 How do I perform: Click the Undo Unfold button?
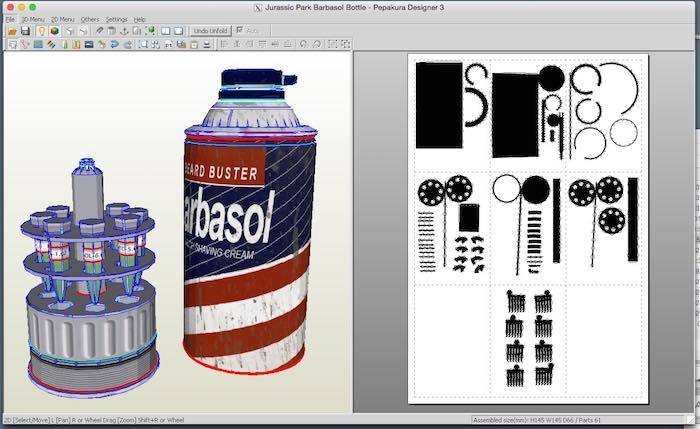(211, 31)
